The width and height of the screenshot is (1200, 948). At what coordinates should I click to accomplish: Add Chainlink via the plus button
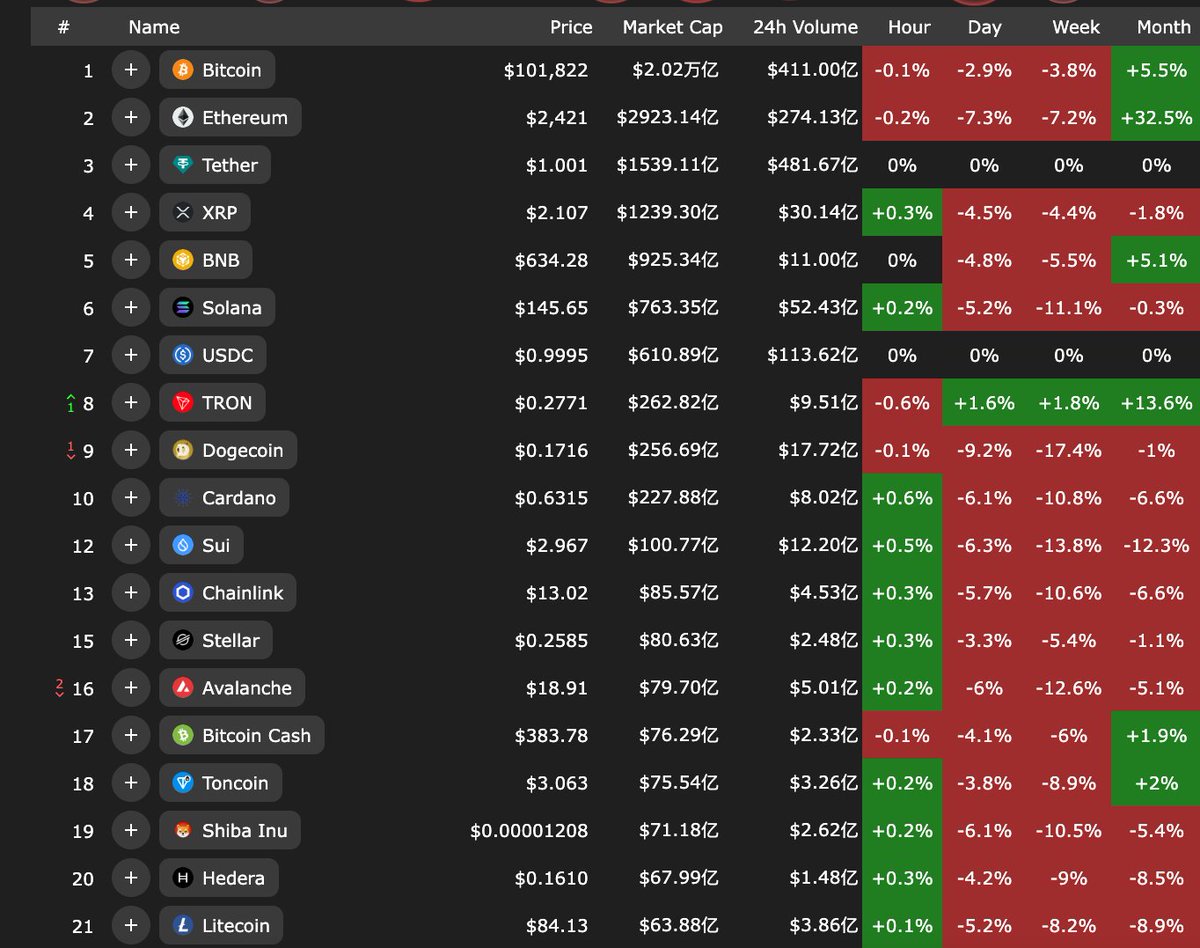pyautogui.click(x=130, y=593)
